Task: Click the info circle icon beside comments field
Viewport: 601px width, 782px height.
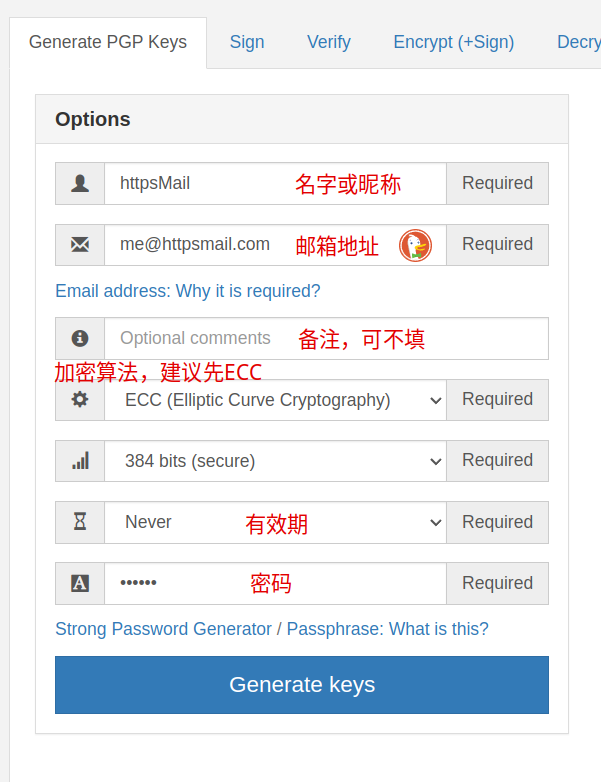Action: pyautogui.click(x=80, y=338)
